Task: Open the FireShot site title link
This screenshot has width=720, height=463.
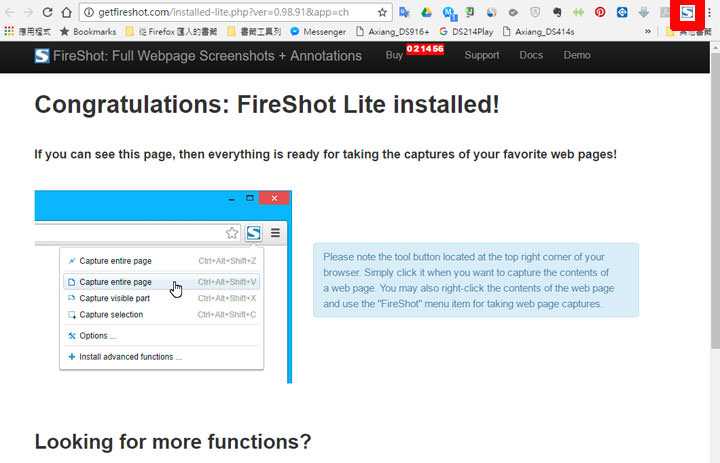Action: tap(207, 56)
